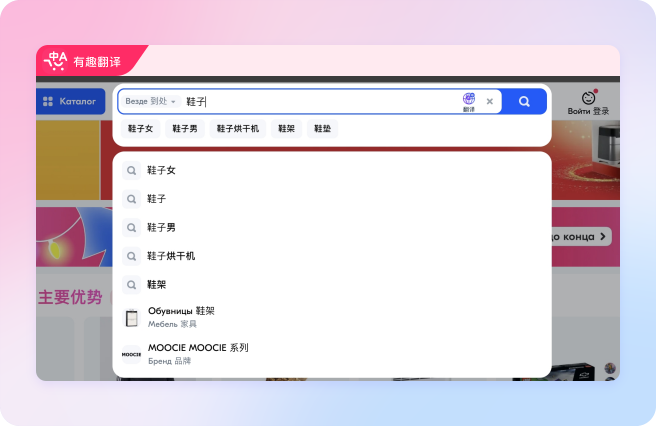Image resolution: width=656 pixels, height=426 pixels.
Task: Click the Бренд 品牌 subtitle text
Action: (169, 361)
